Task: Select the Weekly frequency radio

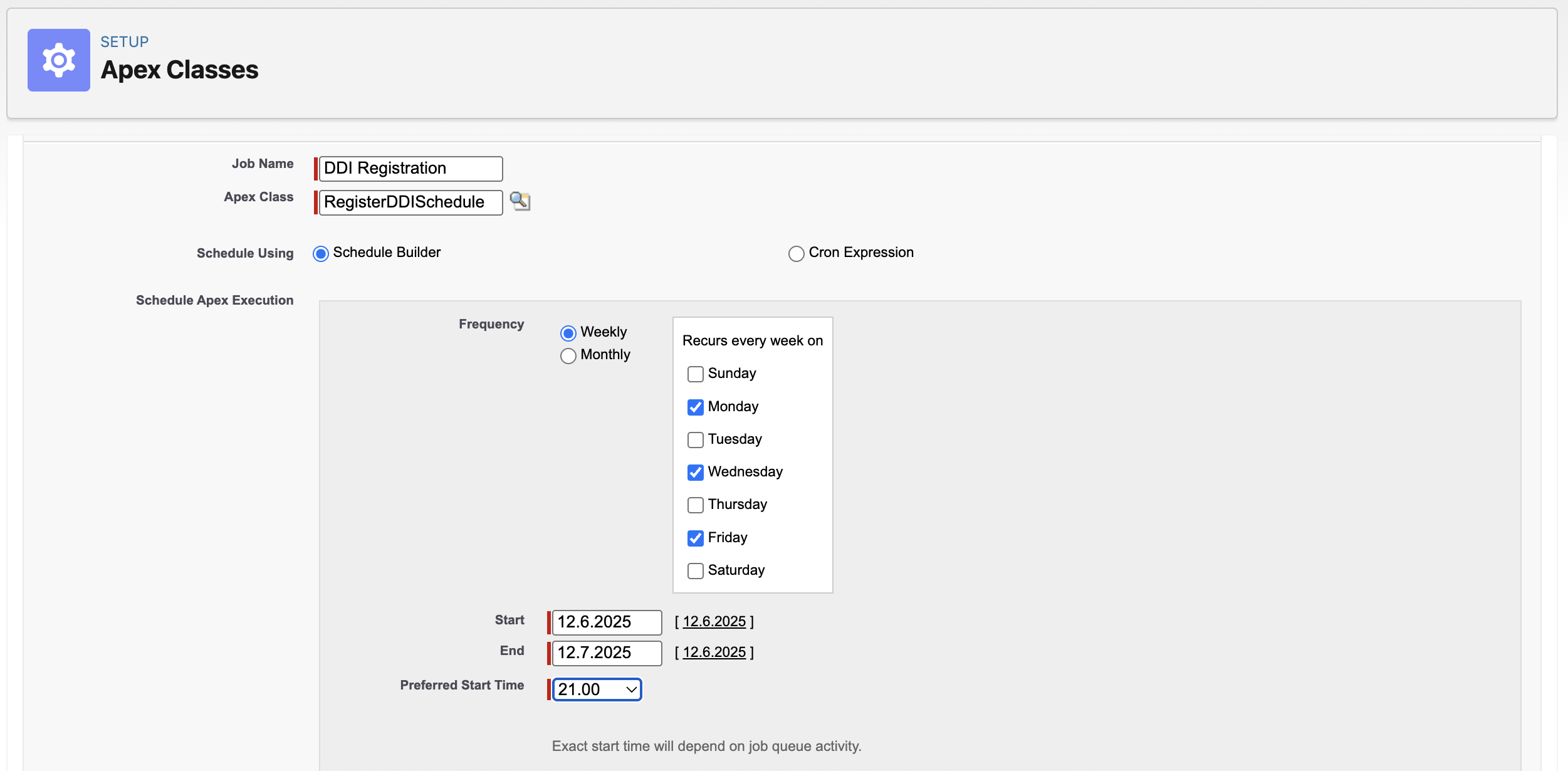Action: [x=568, y=333]
